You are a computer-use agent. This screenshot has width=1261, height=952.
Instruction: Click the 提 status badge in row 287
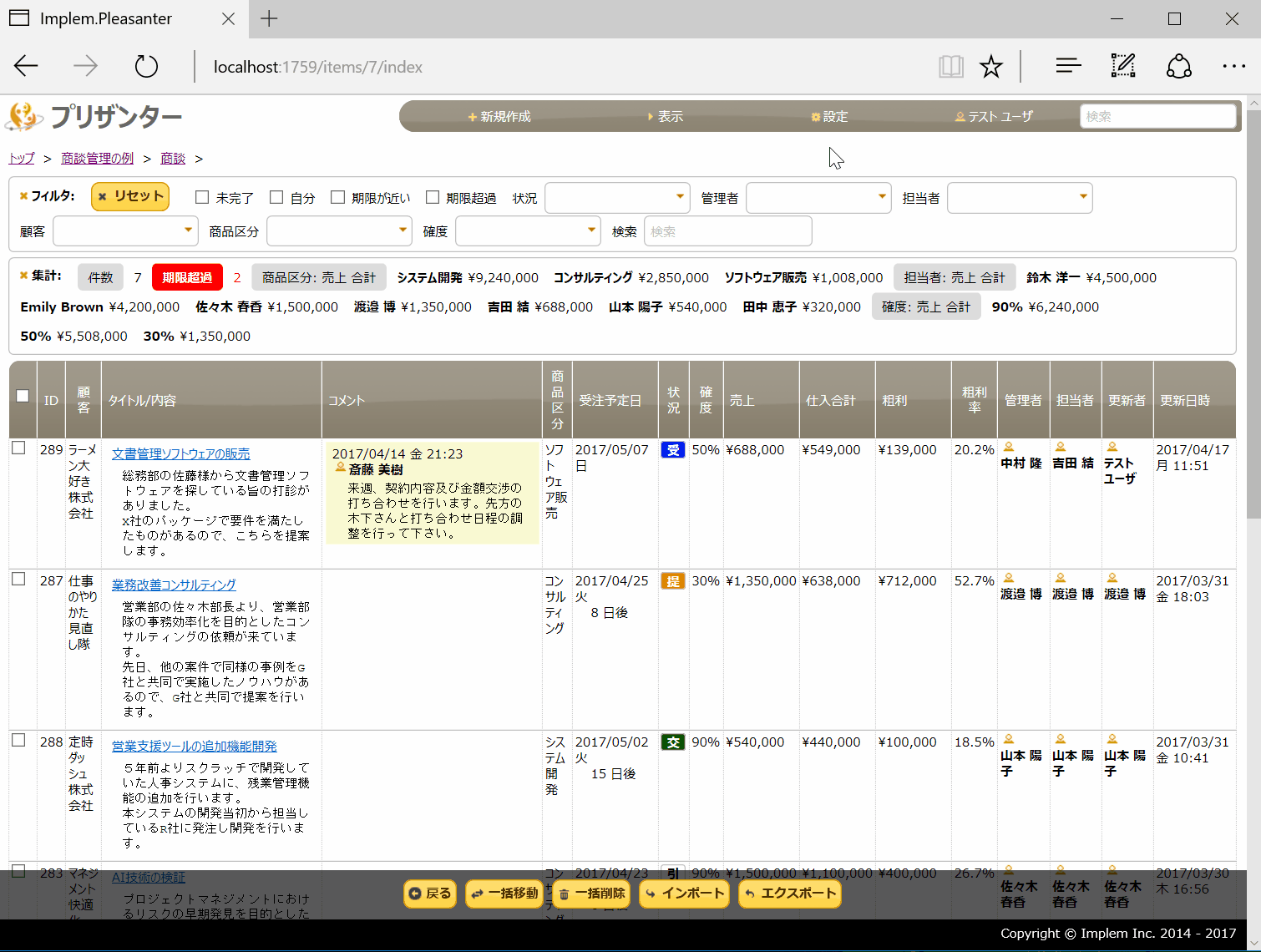tap(673, 581)
